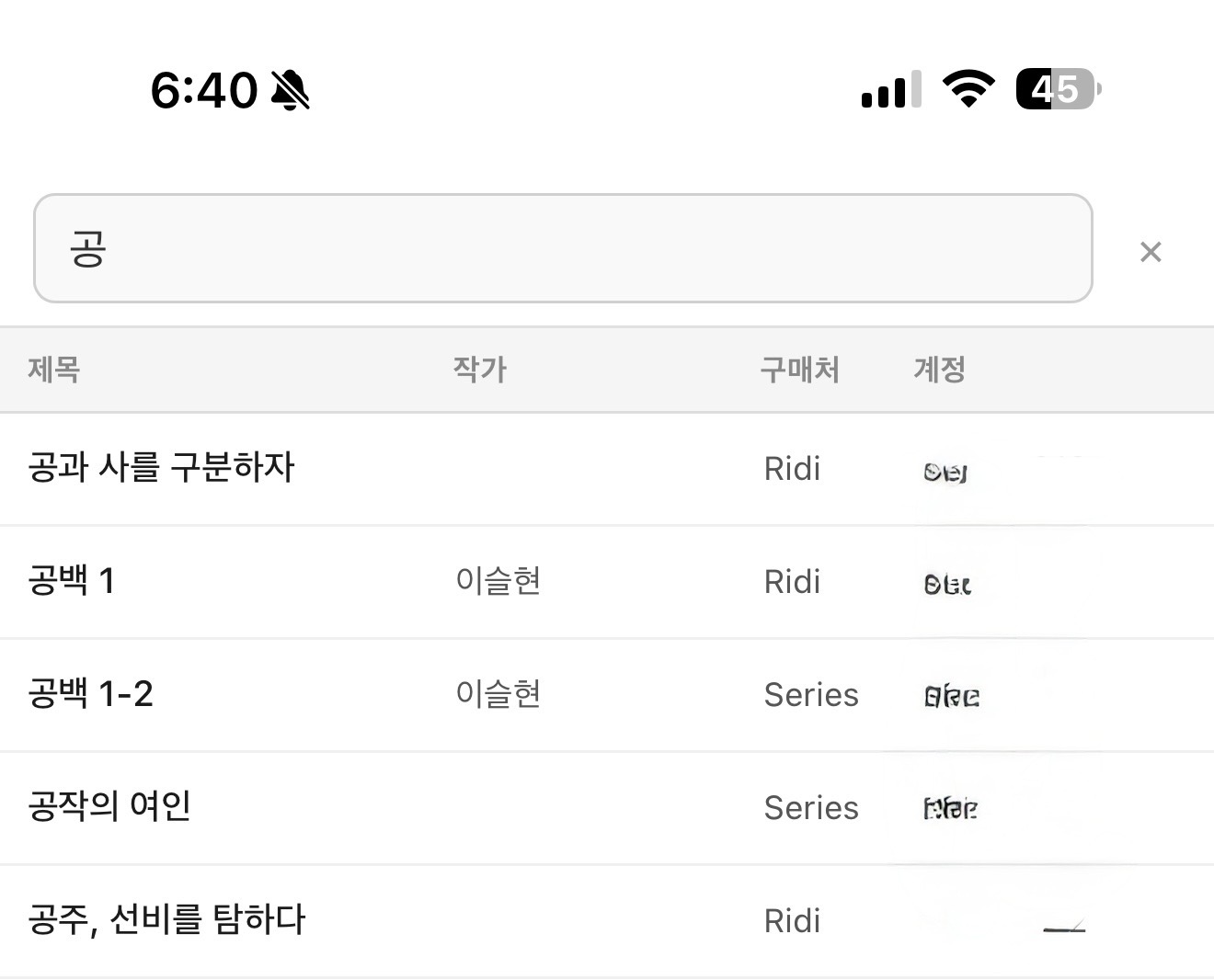Tap the 6:40 clock in status bar
This screenshot has width=1214, height=980.
click(204, 90)
